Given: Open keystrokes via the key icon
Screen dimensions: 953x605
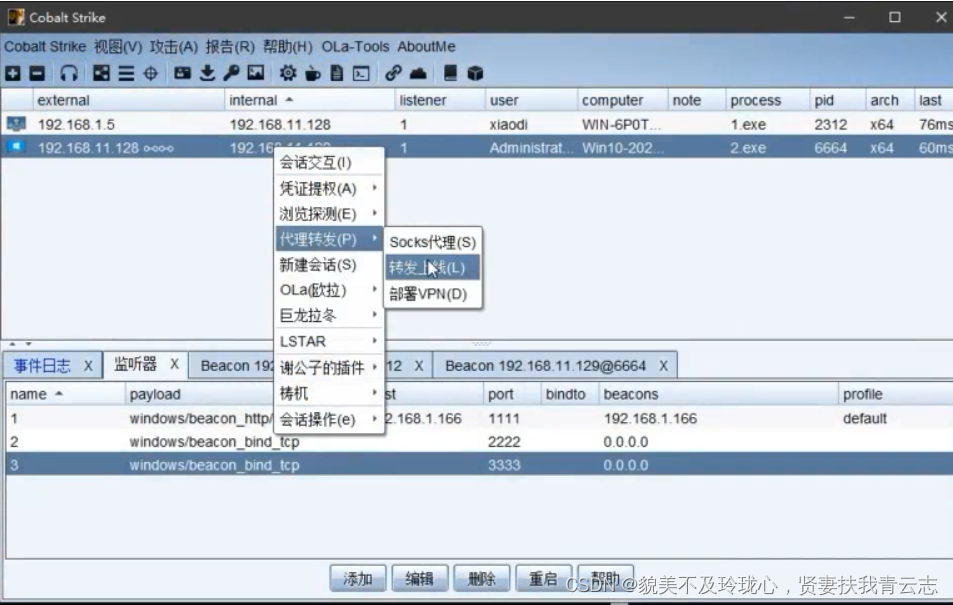Looking at the screenshot, I should pyautogui.click(x=232, y=74).
